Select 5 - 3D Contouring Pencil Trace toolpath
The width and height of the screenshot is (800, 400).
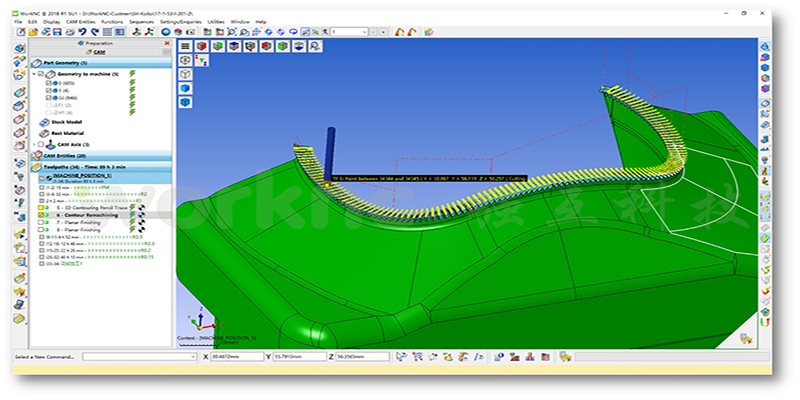point(92,208)
